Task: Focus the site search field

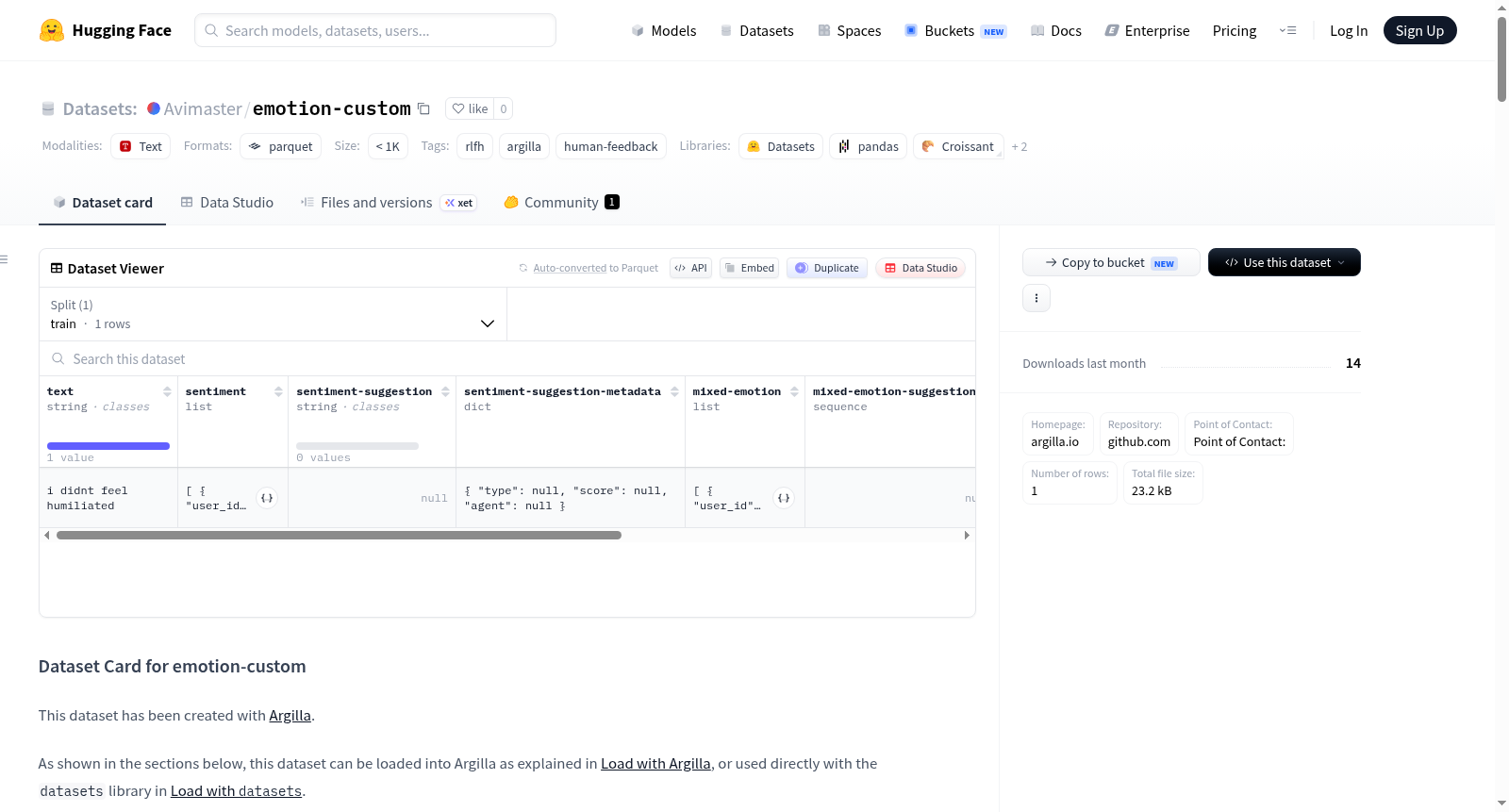Action: 375,30
